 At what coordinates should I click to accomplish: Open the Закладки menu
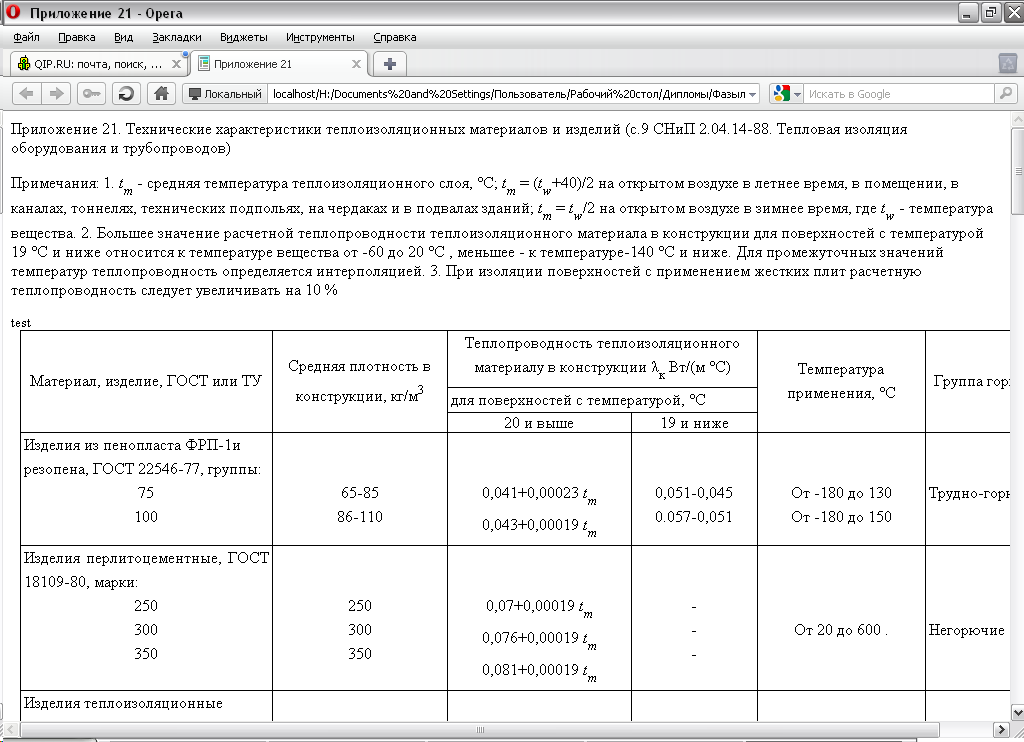tap(177, 37)
